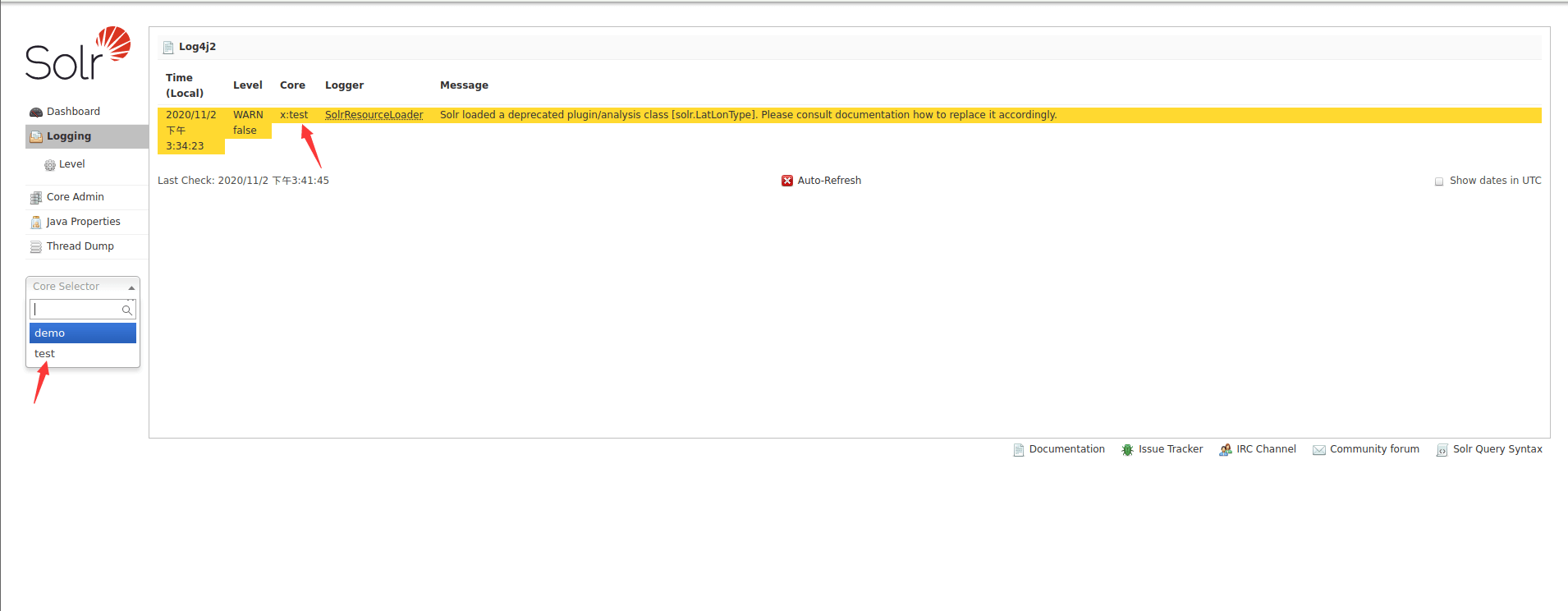Toggle the Auto-Refresh option

point(821,181)
